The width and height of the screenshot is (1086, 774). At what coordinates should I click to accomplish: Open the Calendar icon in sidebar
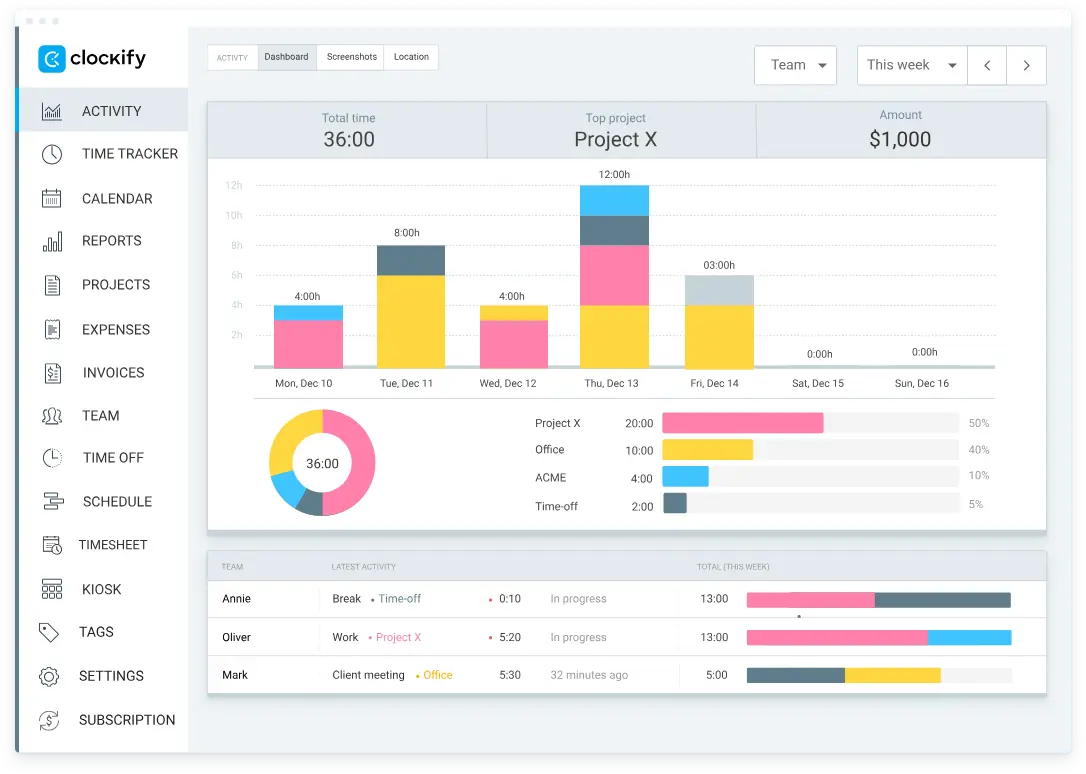click(52, 198)
